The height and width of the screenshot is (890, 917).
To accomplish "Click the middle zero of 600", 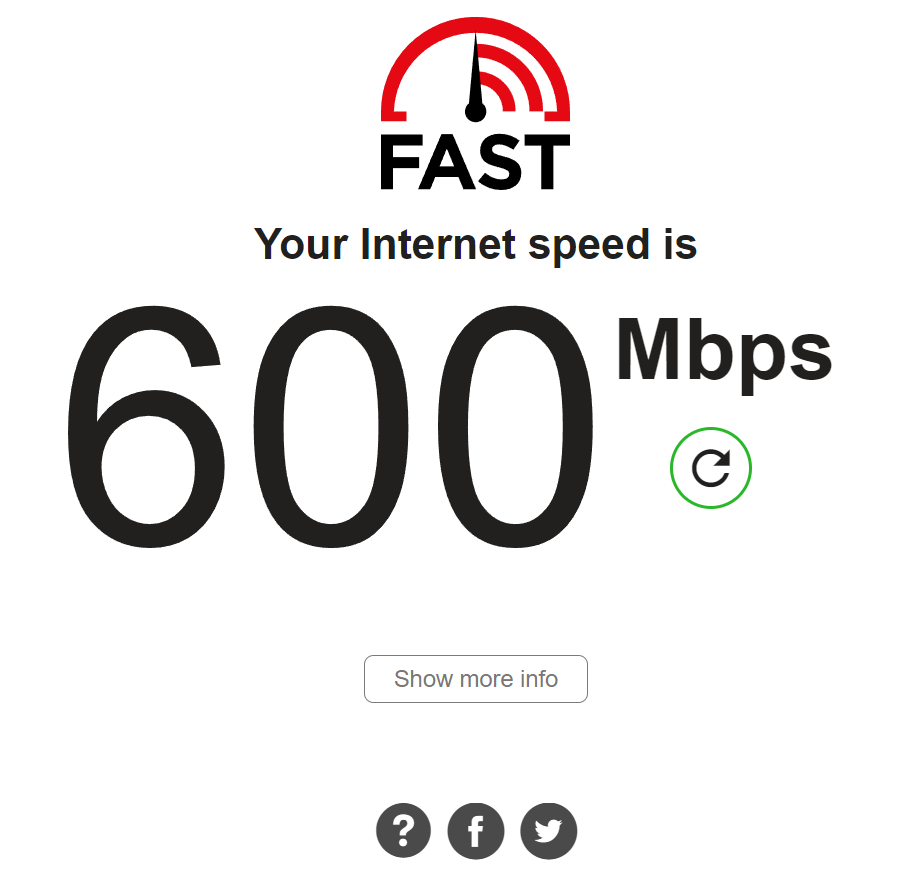I will (x=331, y=427).
